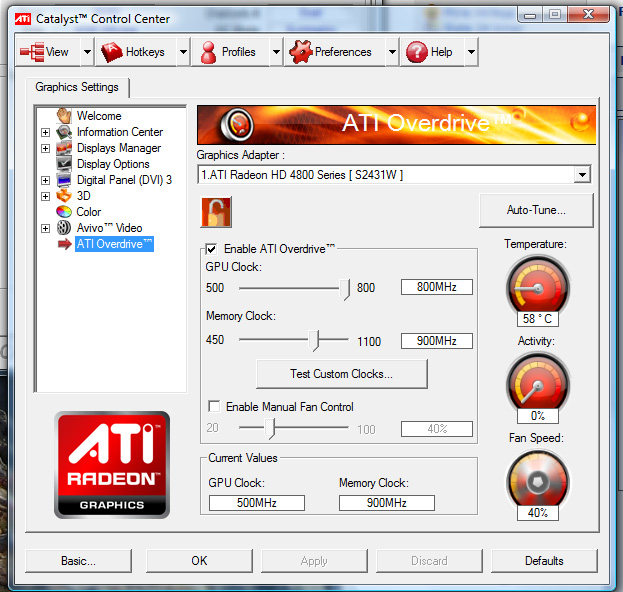Click the GPU Clock slider thumb

344,289
